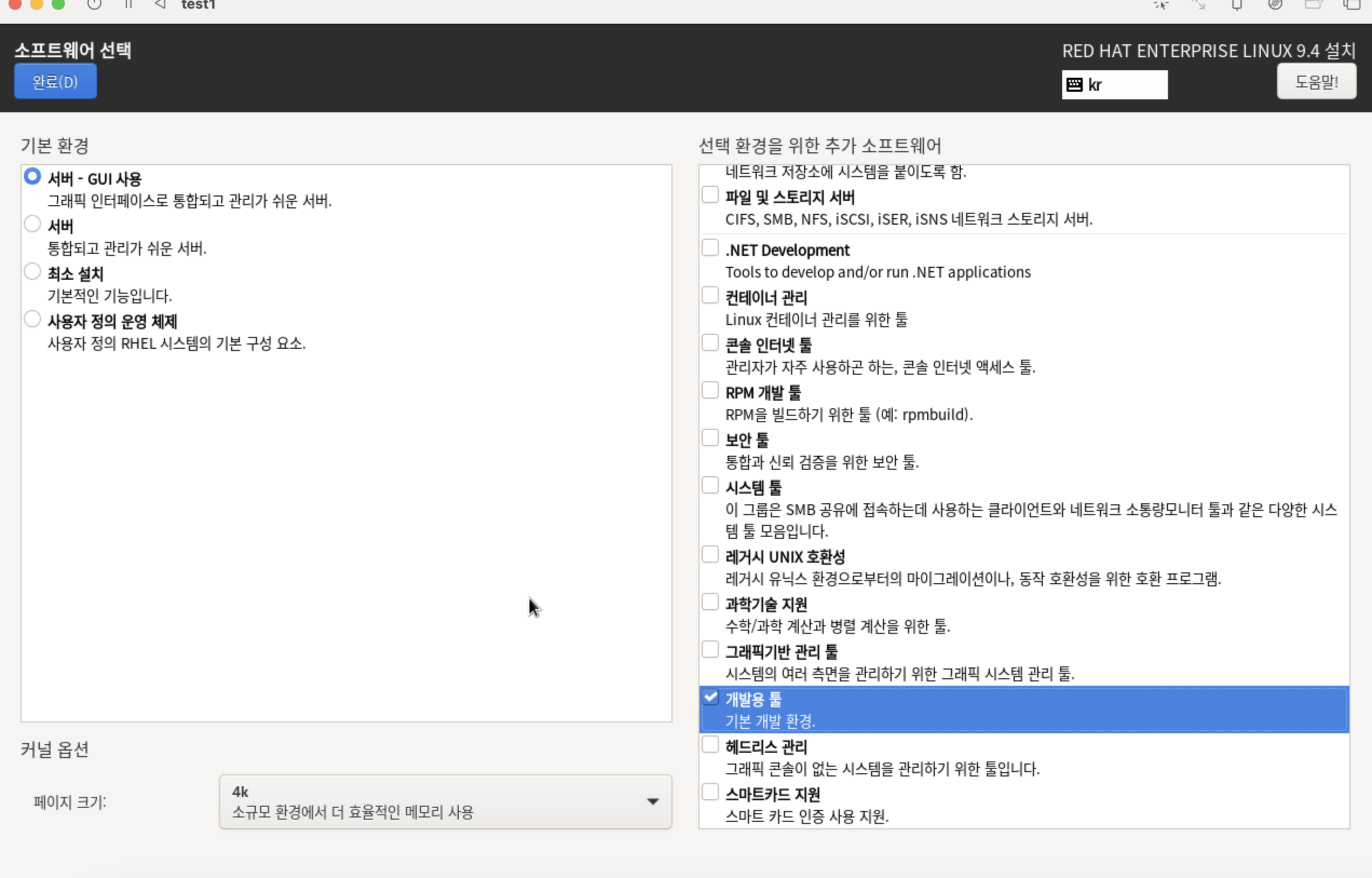Click the kr keyboard layout indicator
The height and width of the screenshot is (878, 1372).
[1114, 85]
